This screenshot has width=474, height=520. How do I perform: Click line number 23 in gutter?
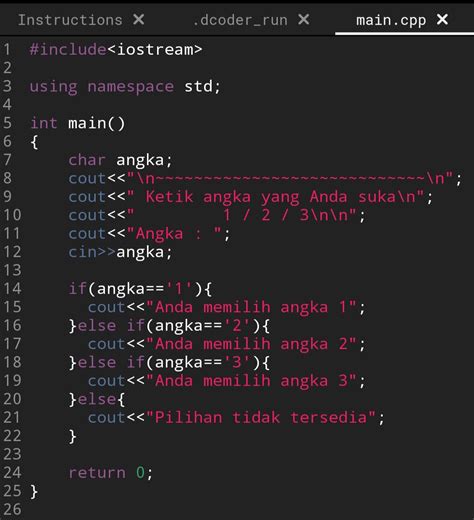tap(12, 454)
